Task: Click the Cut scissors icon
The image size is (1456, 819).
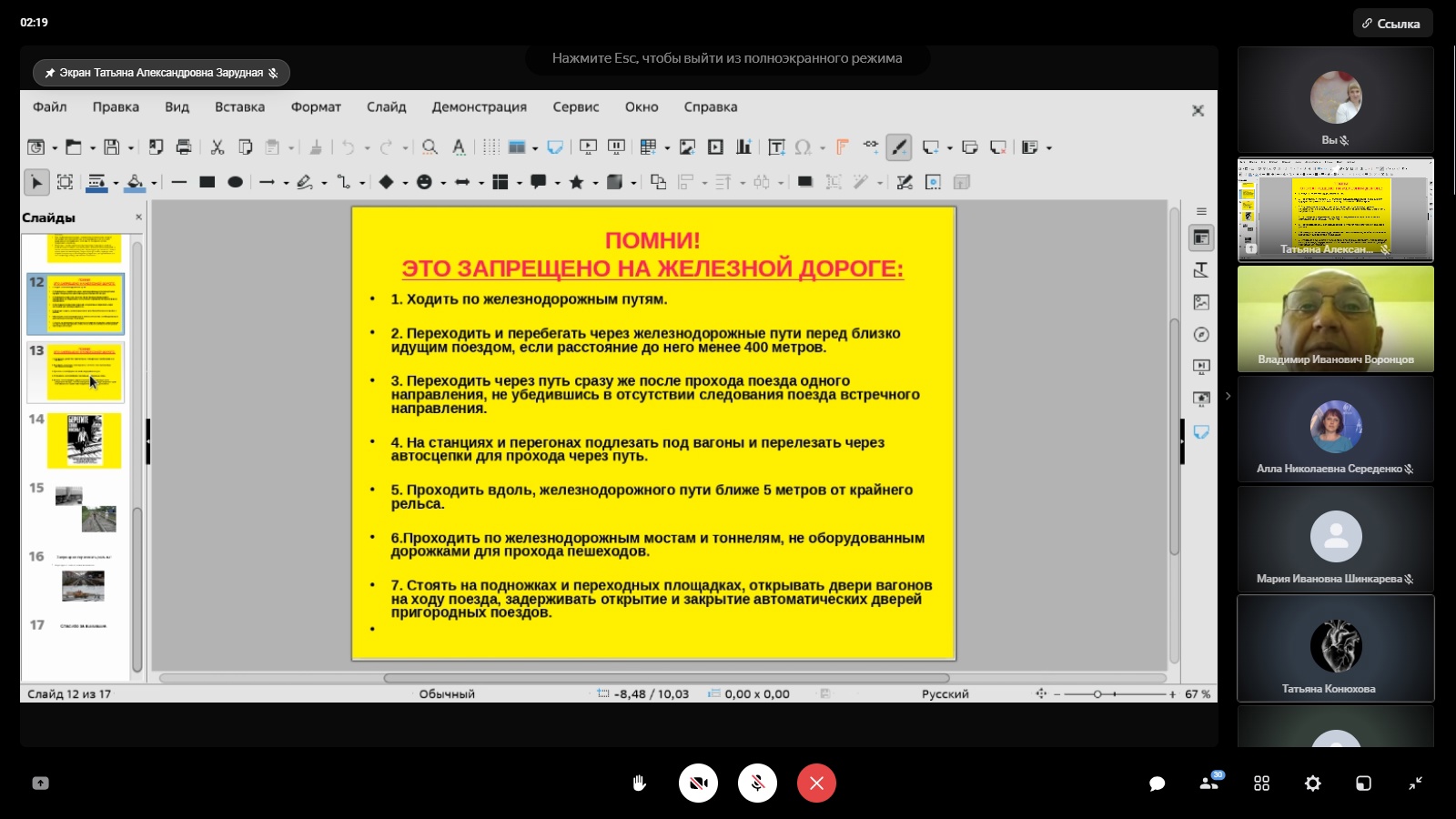Action: (217, 147)
